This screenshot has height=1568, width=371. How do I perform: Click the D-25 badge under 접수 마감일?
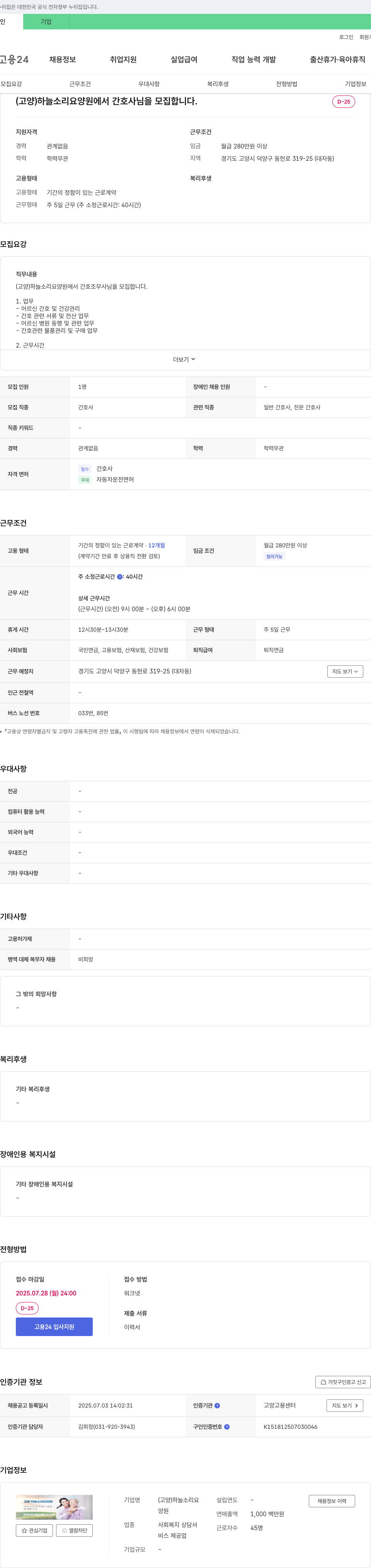point(27,1308)
